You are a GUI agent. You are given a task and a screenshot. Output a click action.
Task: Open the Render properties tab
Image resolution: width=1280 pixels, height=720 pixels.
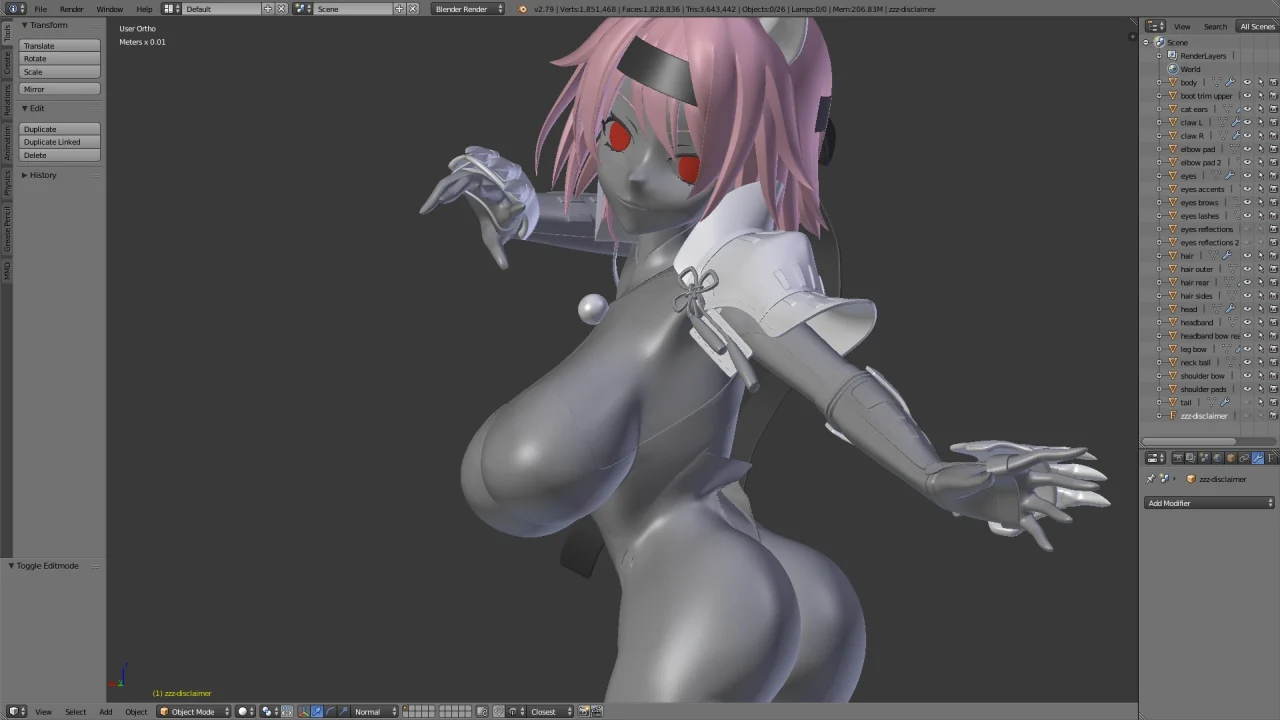click(1178, 458)
